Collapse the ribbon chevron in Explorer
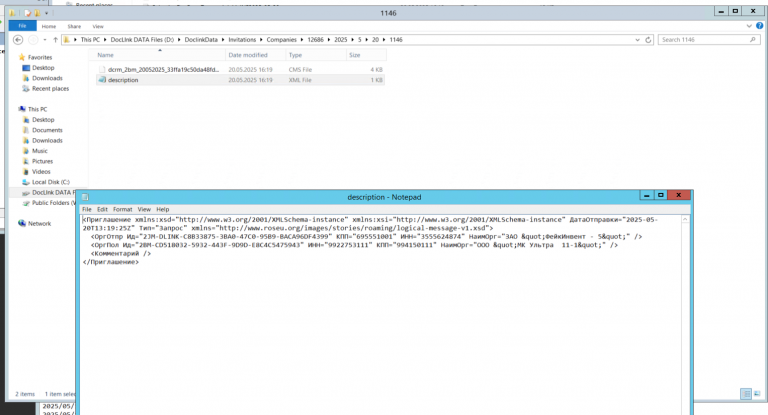768x415 pixels. (x=749, y=26)
